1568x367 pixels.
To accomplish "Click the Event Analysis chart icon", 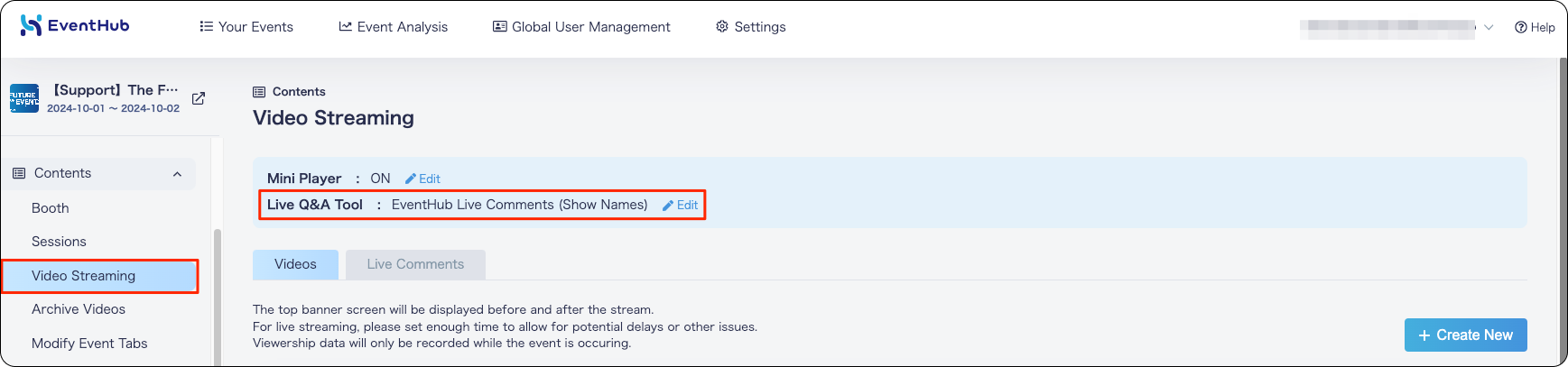I will point(345,26).
